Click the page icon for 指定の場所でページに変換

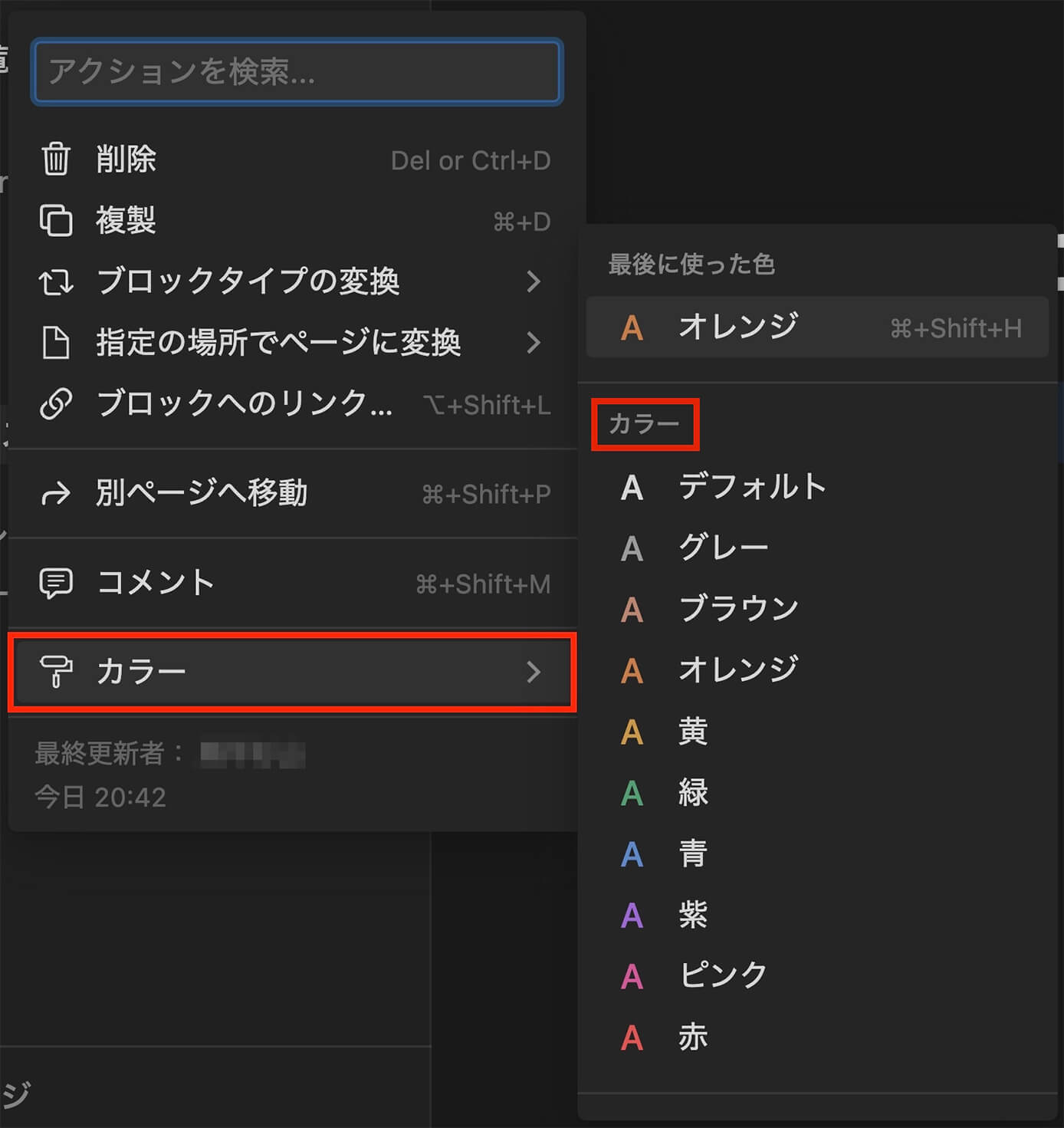[x=56, y=343]
